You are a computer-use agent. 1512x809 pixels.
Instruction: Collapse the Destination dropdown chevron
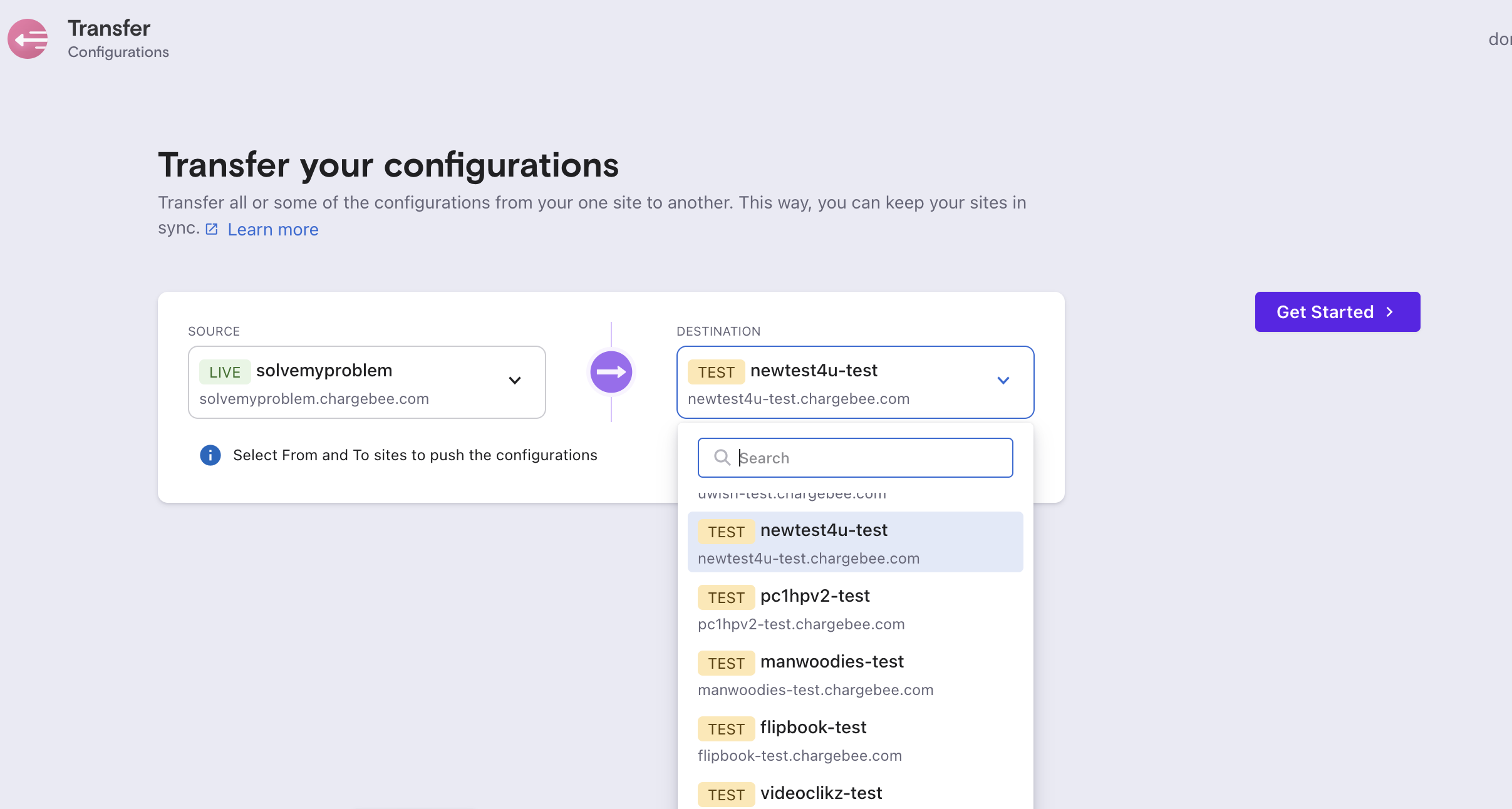click(x=1003, y=381)
